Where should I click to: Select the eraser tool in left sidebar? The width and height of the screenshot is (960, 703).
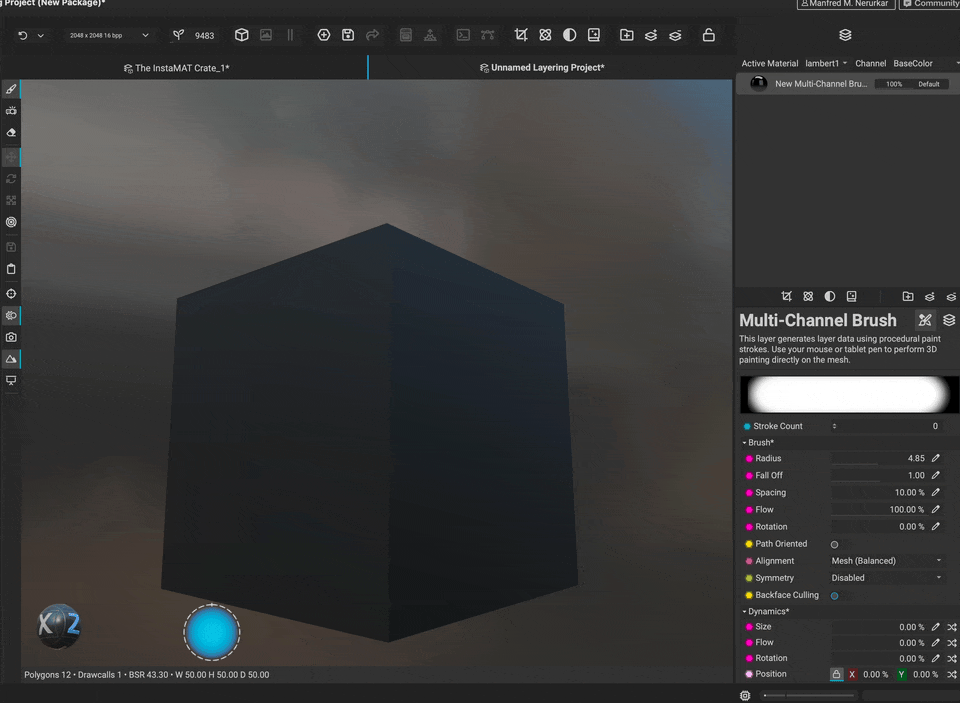(x=11, y=132)
